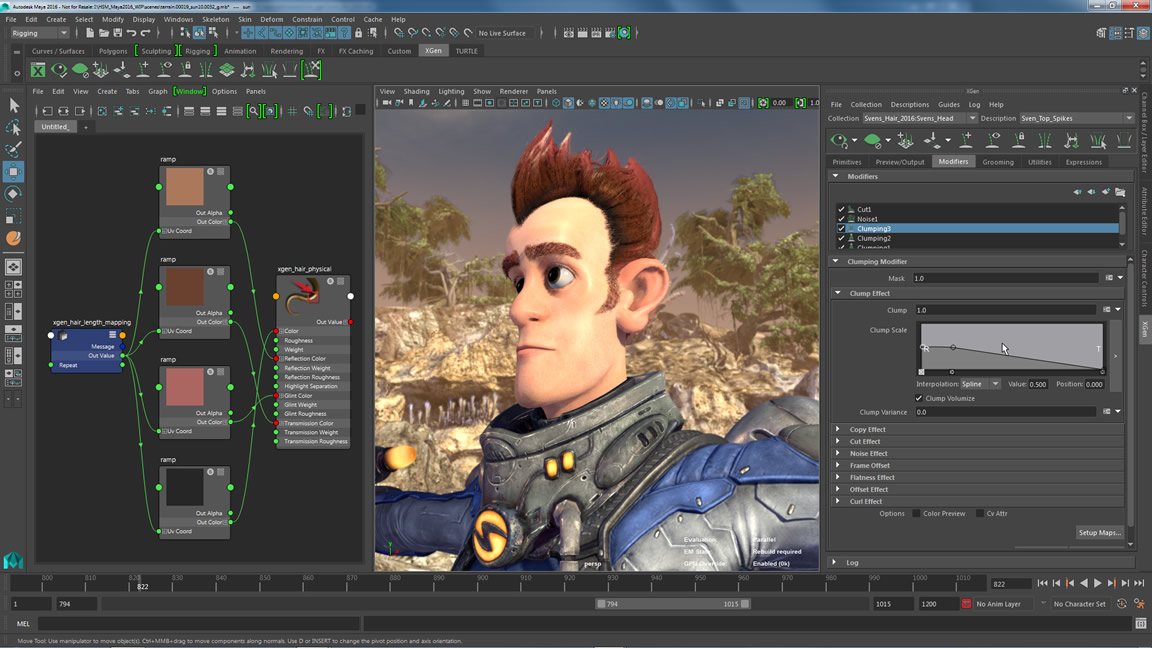The height and width of the screenshot is (648, 1152).
Task: Open the Primitives tab in XGen
Action: pos(846,162)
